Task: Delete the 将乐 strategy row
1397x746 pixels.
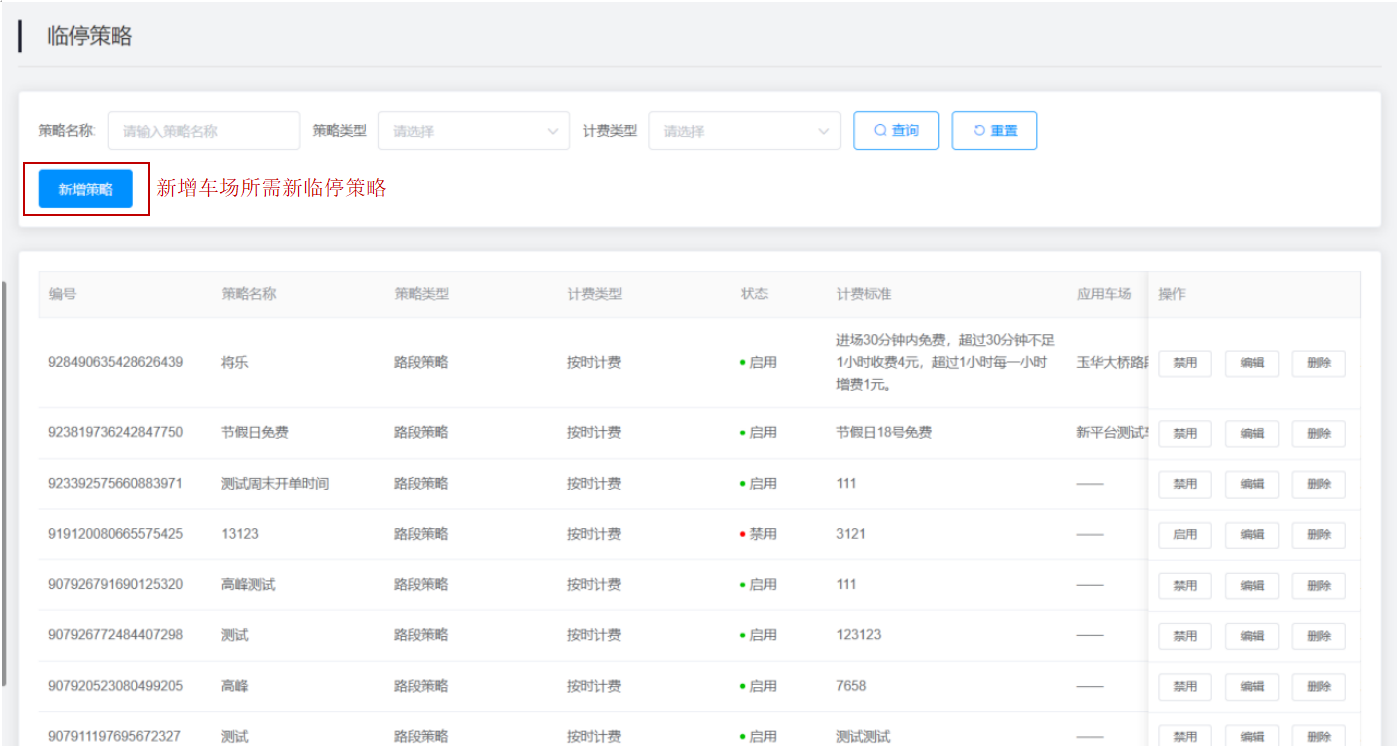Action: click(1318, 363)
